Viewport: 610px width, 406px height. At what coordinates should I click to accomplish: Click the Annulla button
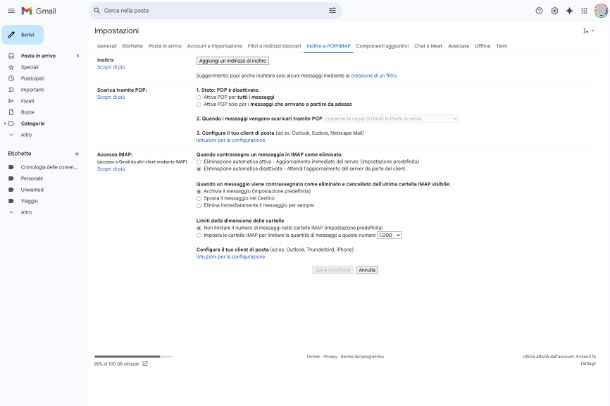(x=367, y=270)
